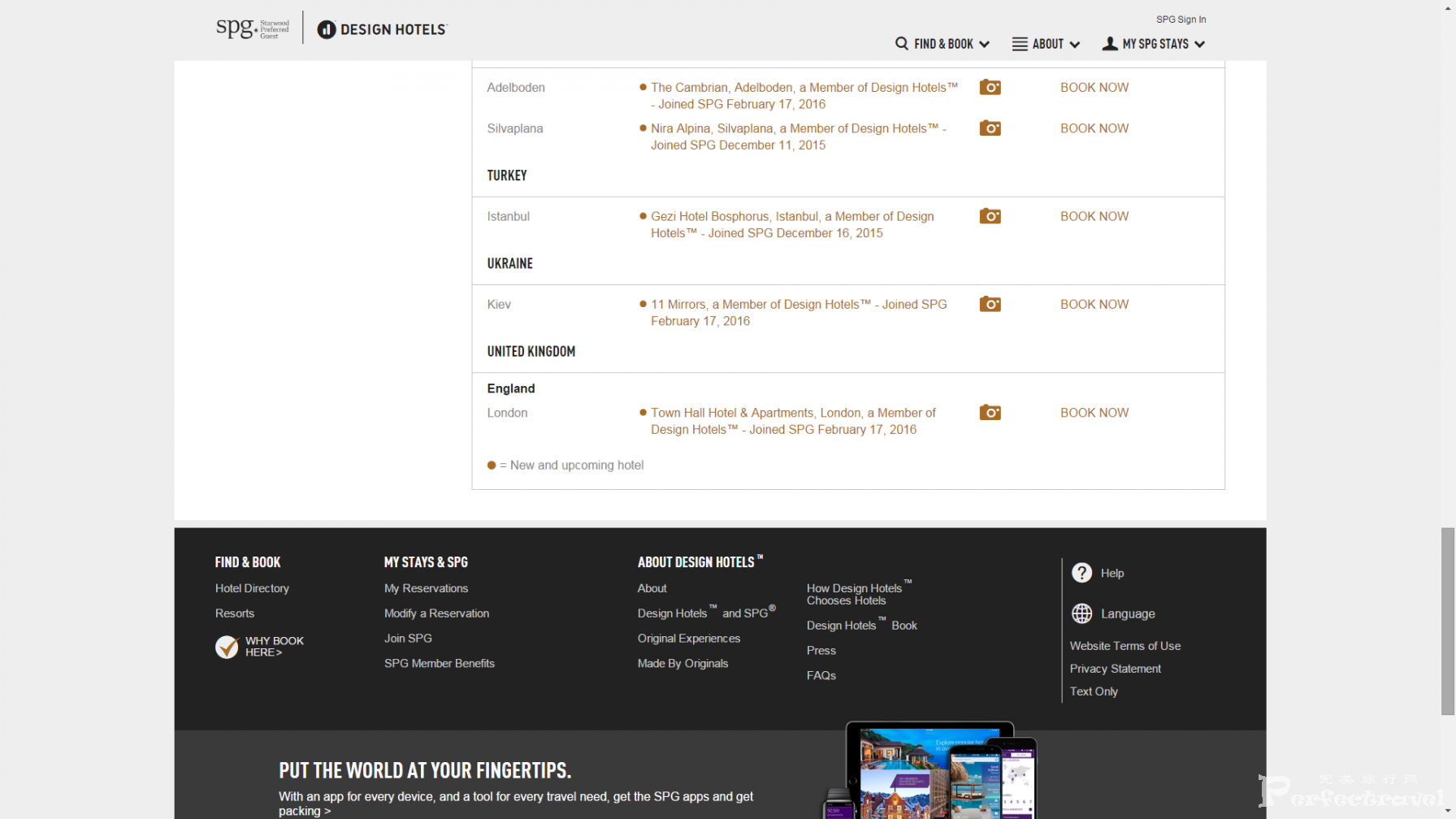Click the United Kingdom country heading

(x=531, y=352)
